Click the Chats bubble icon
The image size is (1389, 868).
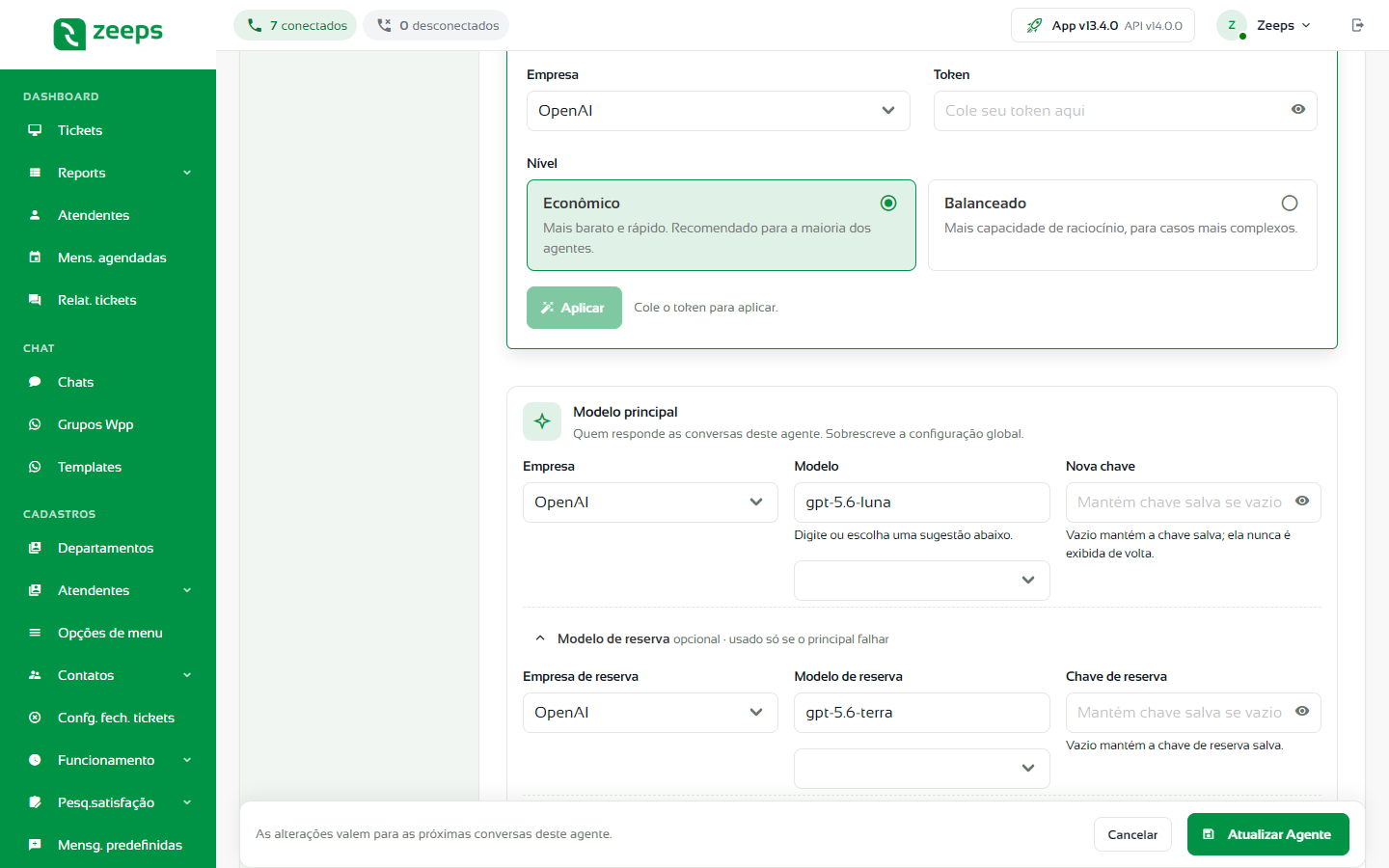click(35, 382)
